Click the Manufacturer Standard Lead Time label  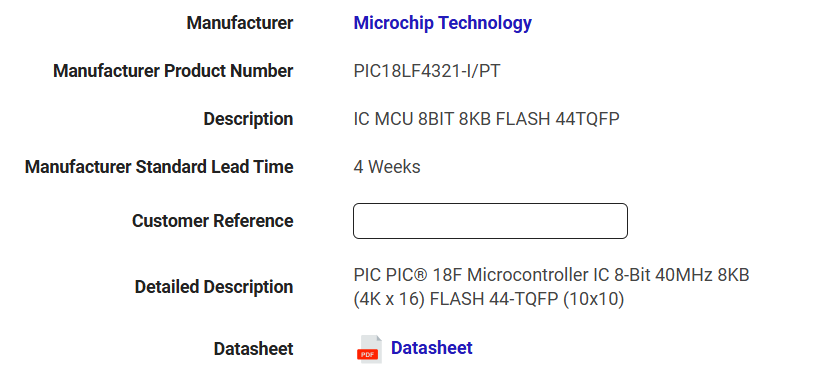tap(159, 167)
